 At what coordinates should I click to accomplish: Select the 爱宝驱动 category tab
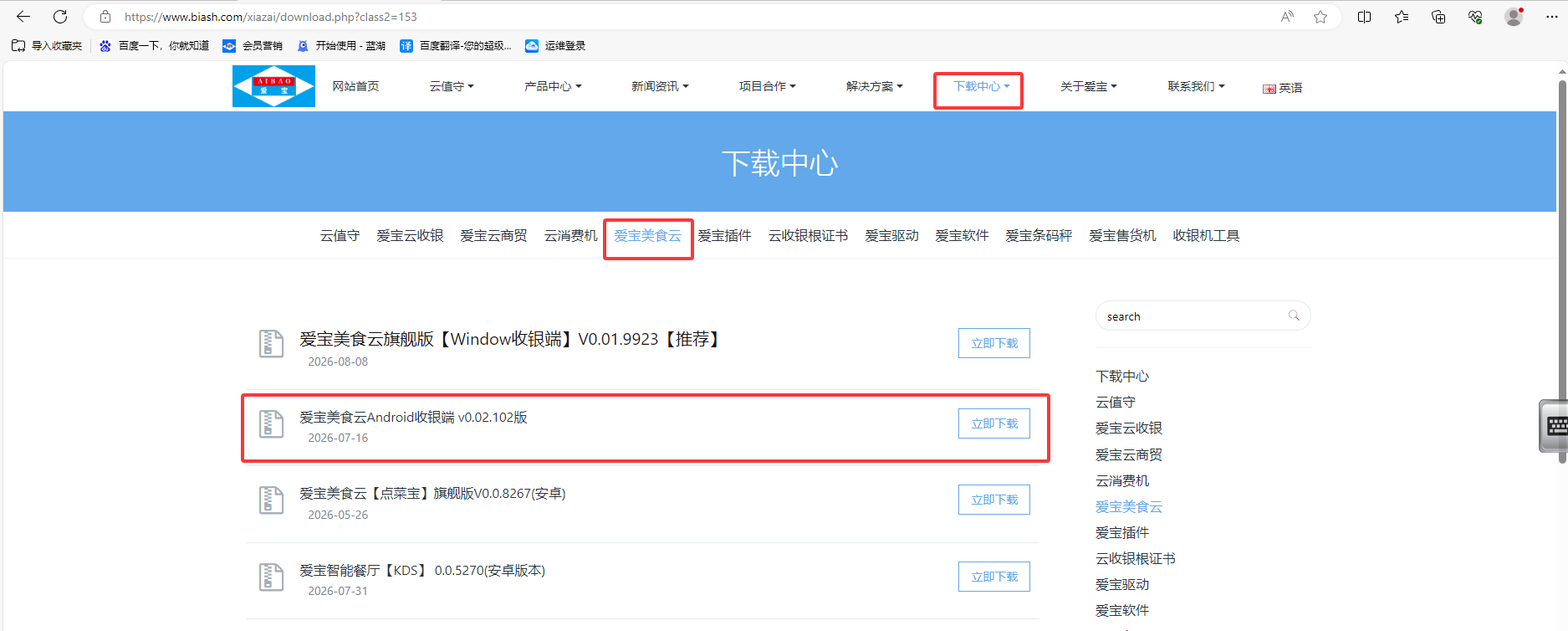[x=891, y=236]
